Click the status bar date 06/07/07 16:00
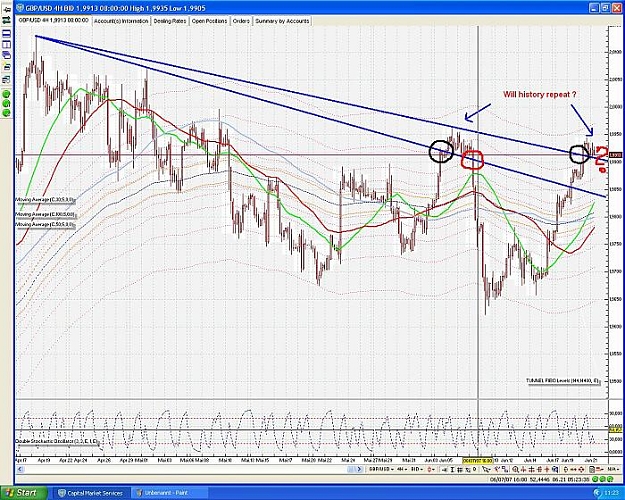 pyautogui.click(x=509, y=479)
